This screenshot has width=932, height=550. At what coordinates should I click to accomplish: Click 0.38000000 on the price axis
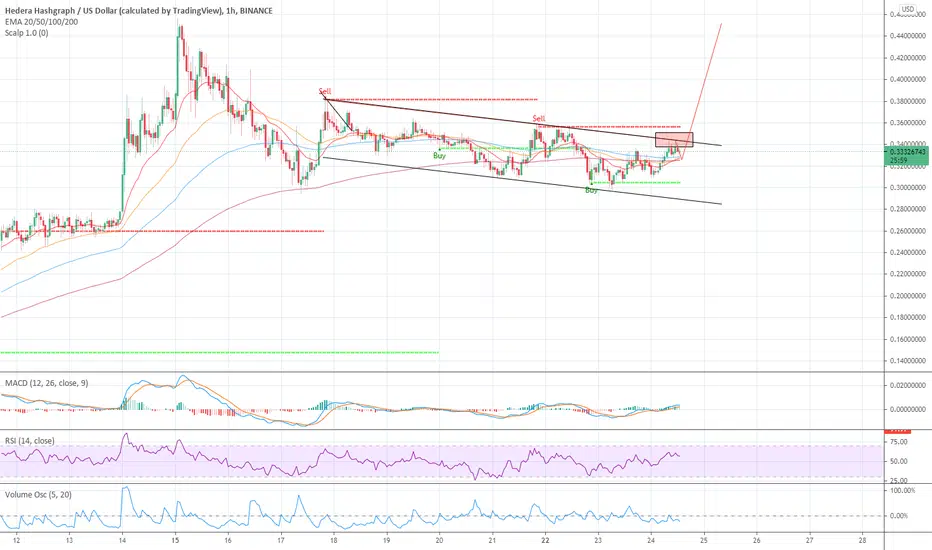(908, 102)
